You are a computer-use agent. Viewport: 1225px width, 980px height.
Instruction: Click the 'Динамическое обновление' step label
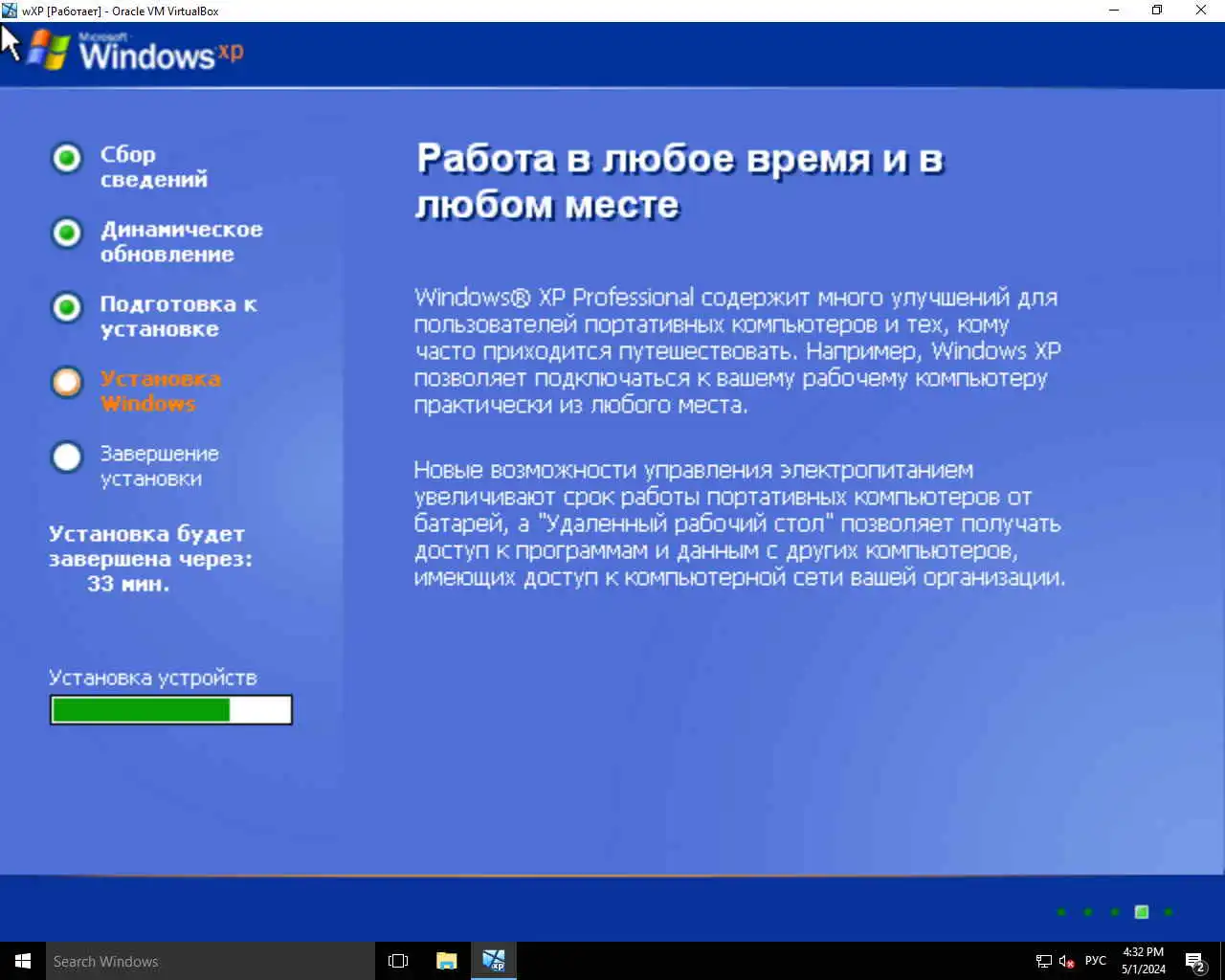click(x=181, y=241)
